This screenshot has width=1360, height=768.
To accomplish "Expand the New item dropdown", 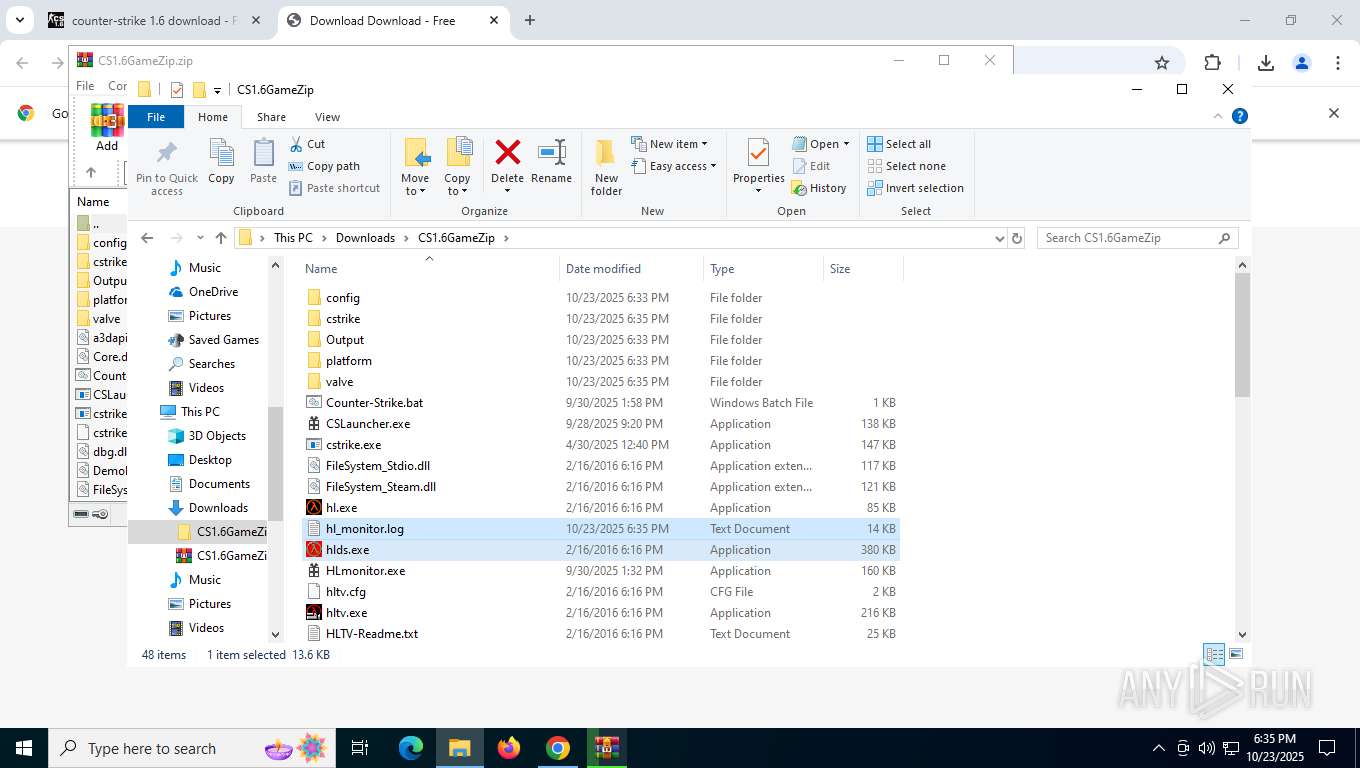I will pos(669,144).
